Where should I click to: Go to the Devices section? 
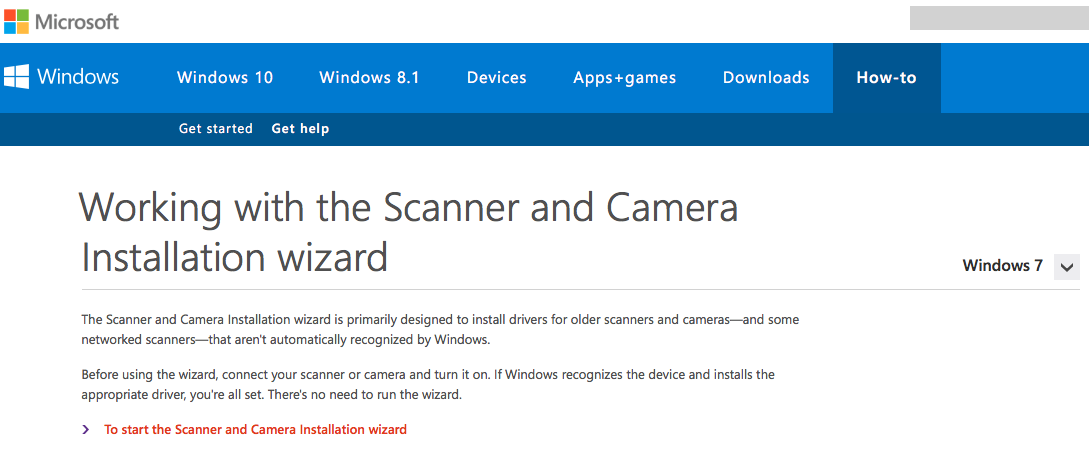(x=496, y=78)
